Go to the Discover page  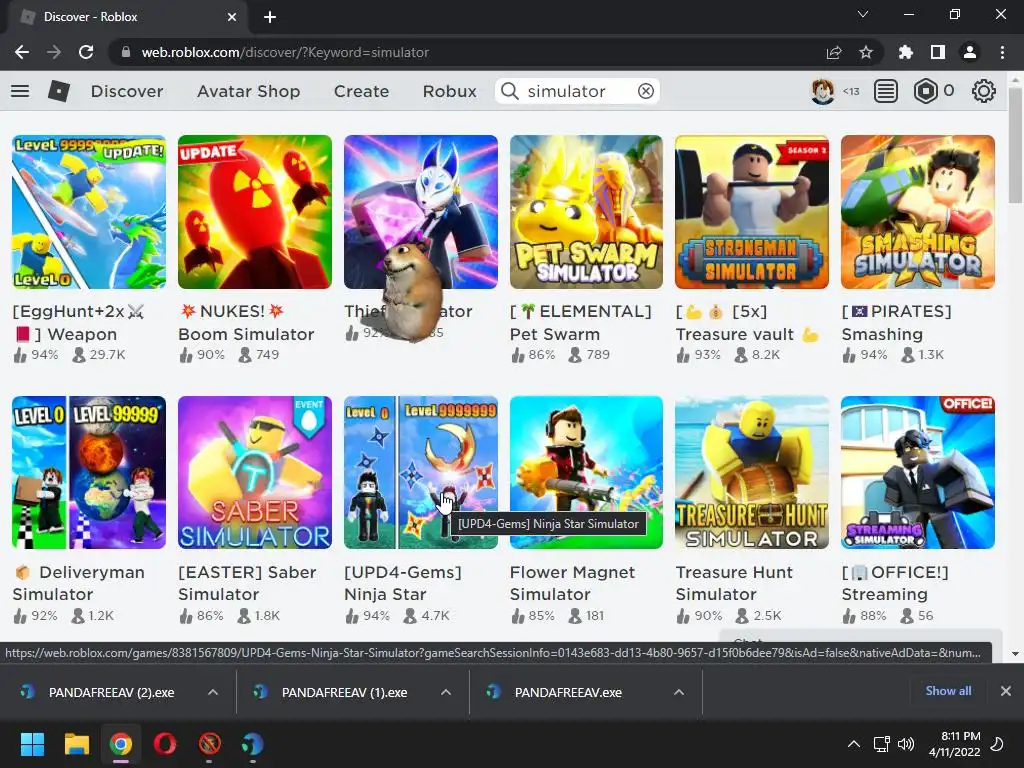coord(127,91)
